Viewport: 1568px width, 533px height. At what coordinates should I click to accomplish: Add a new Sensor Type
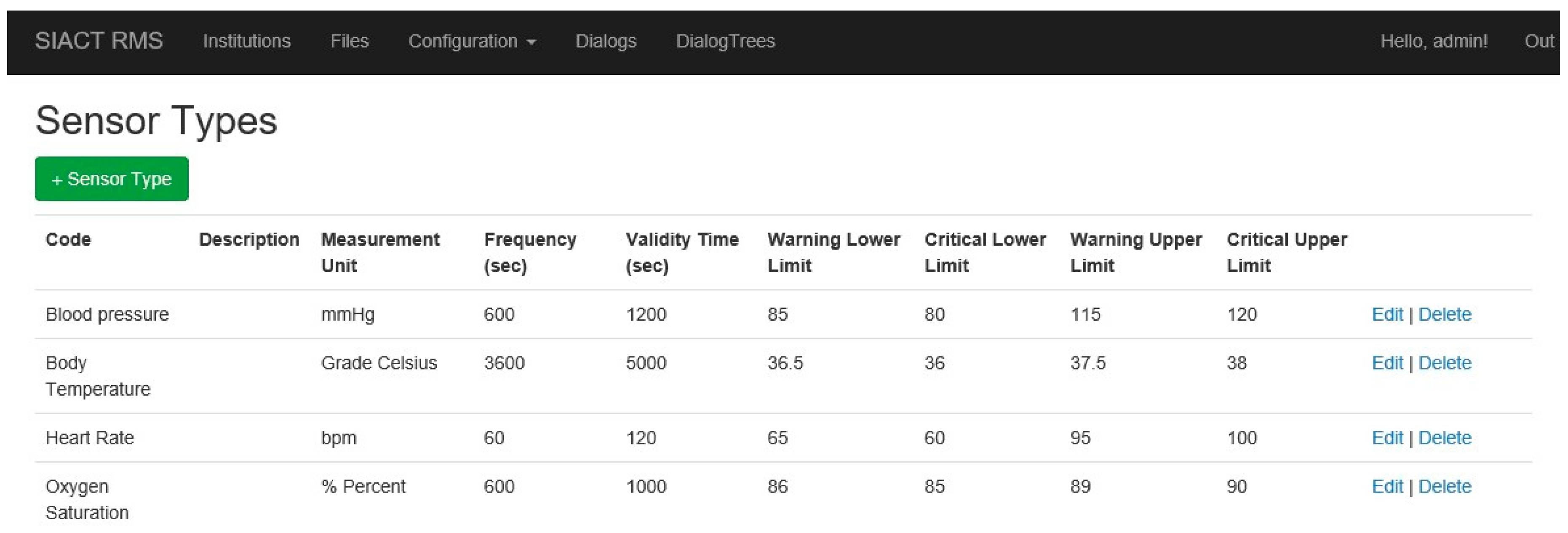[111, 179]
